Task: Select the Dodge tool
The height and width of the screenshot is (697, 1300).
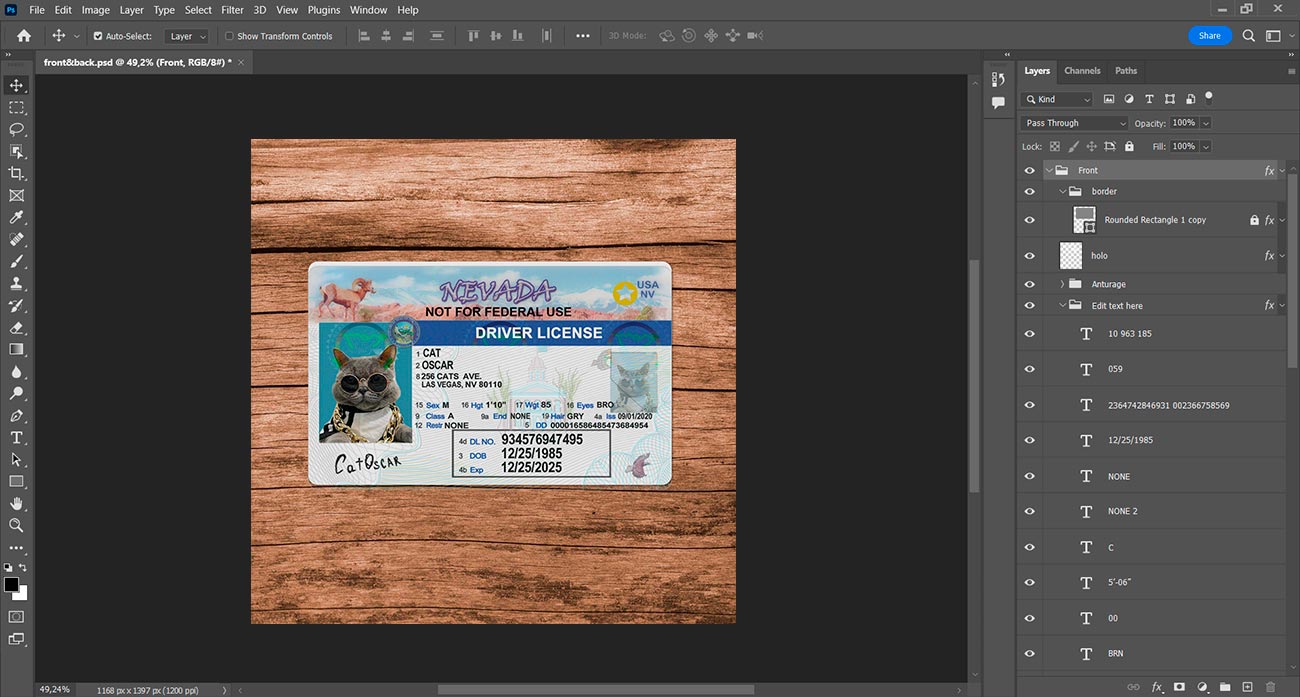Action: click(x=16, y=394)
